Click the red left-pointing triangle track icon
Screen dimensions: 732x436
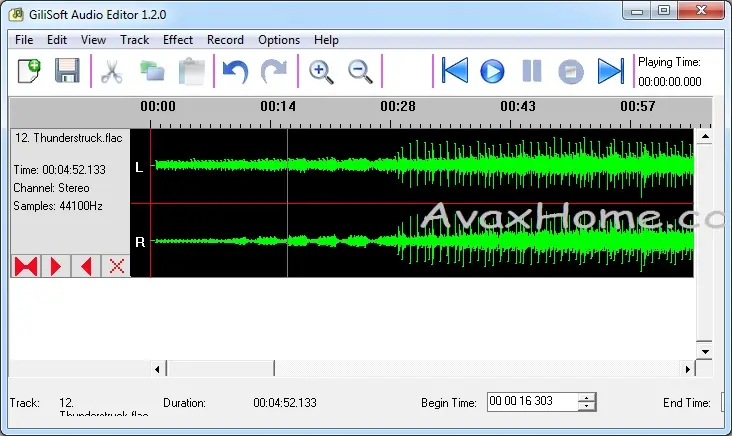tap(85, 266)
